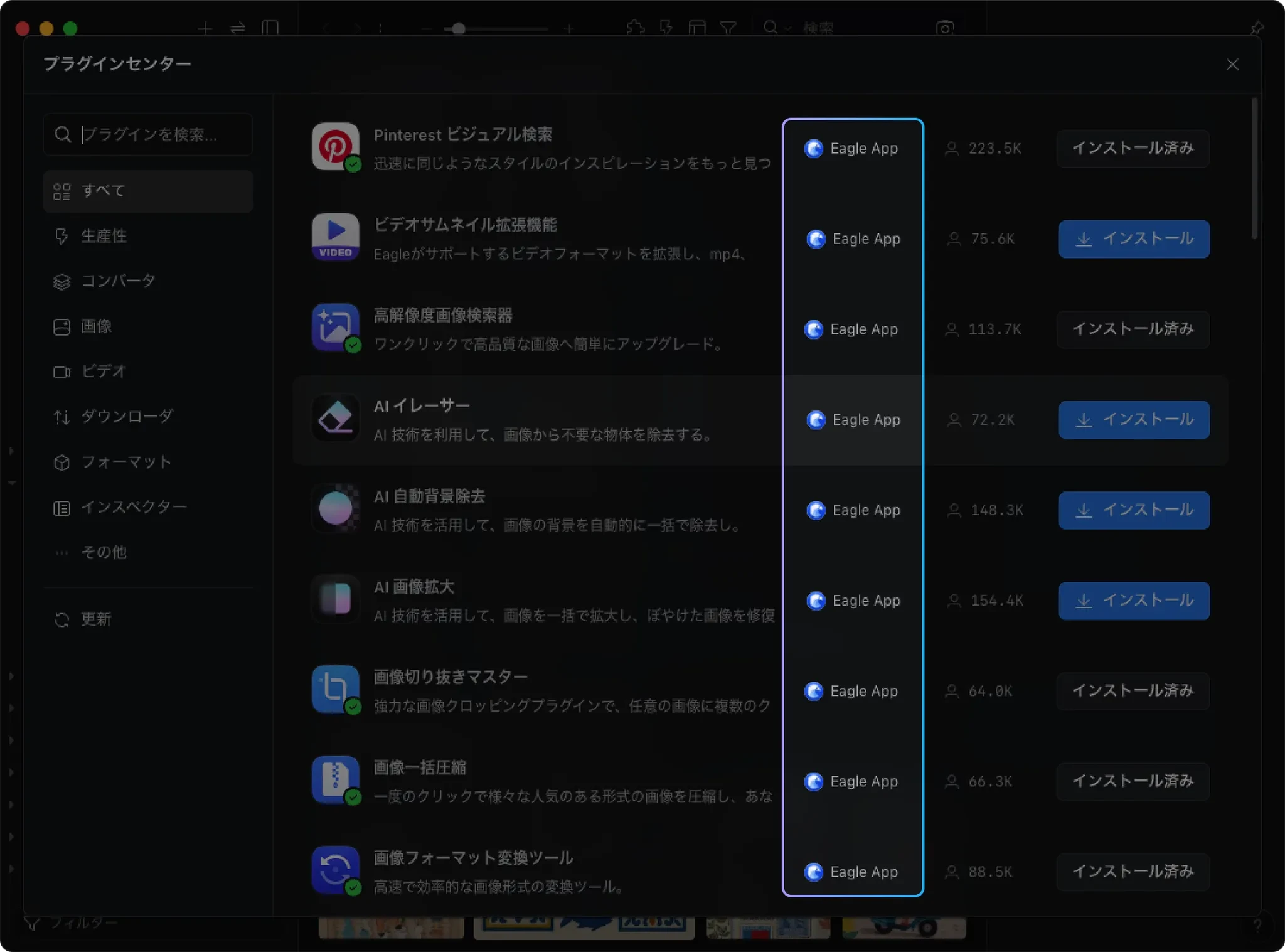1285x952 pixels.
Task: Click インストール済み for 画像一括圧縮
Action: point(1133,781)
